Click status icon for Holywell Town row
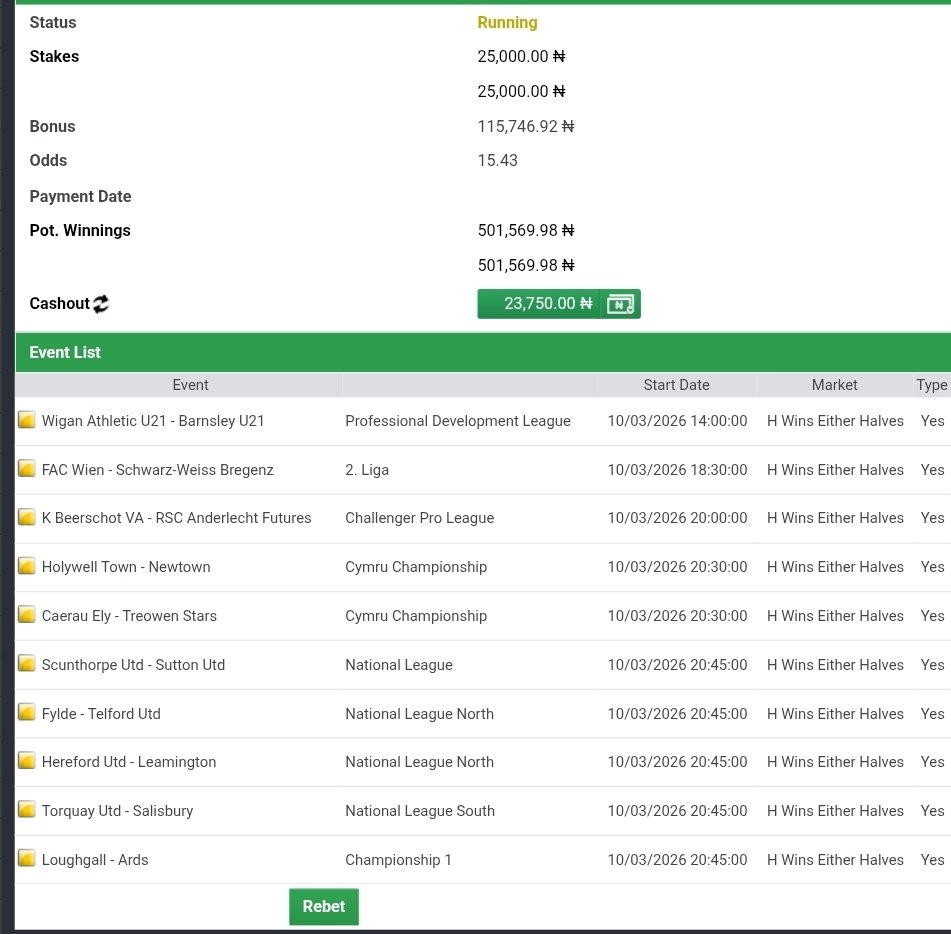Screen dimensions: 951x934 pyautogui.click(x=27, y=566)
